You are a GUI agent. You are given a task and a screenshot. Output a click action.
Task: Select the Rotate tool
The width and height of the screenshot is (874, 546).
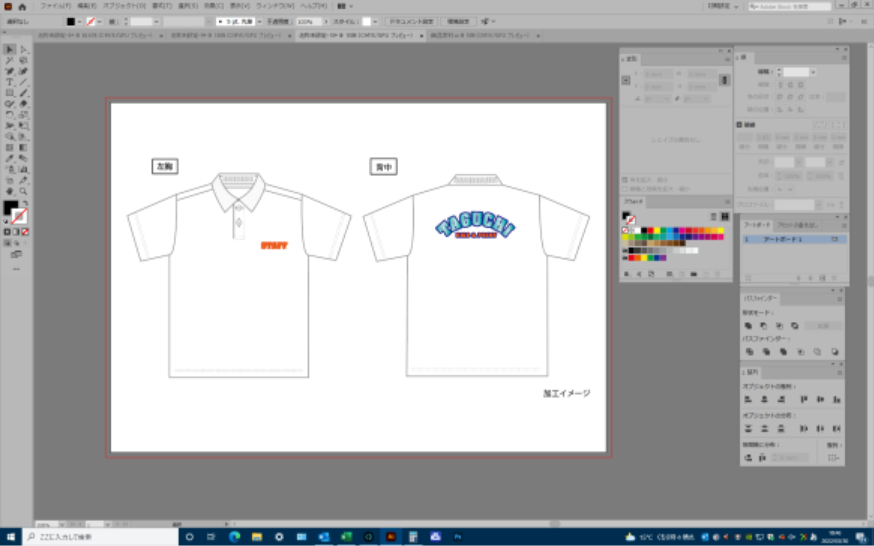(x=9, y=115)
